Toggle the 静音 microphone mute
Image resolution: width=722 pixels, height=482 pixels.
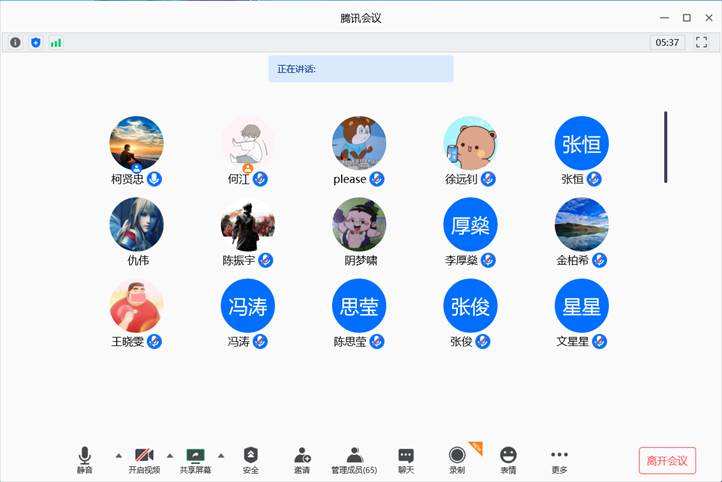[85, 459]
